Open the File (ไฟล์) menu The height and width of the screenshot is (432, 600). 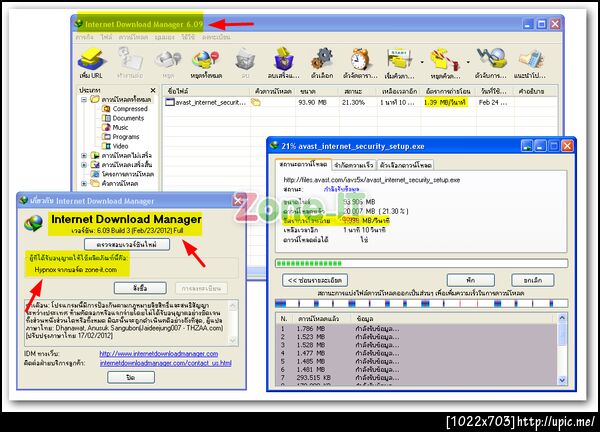(x=106, y=37)
